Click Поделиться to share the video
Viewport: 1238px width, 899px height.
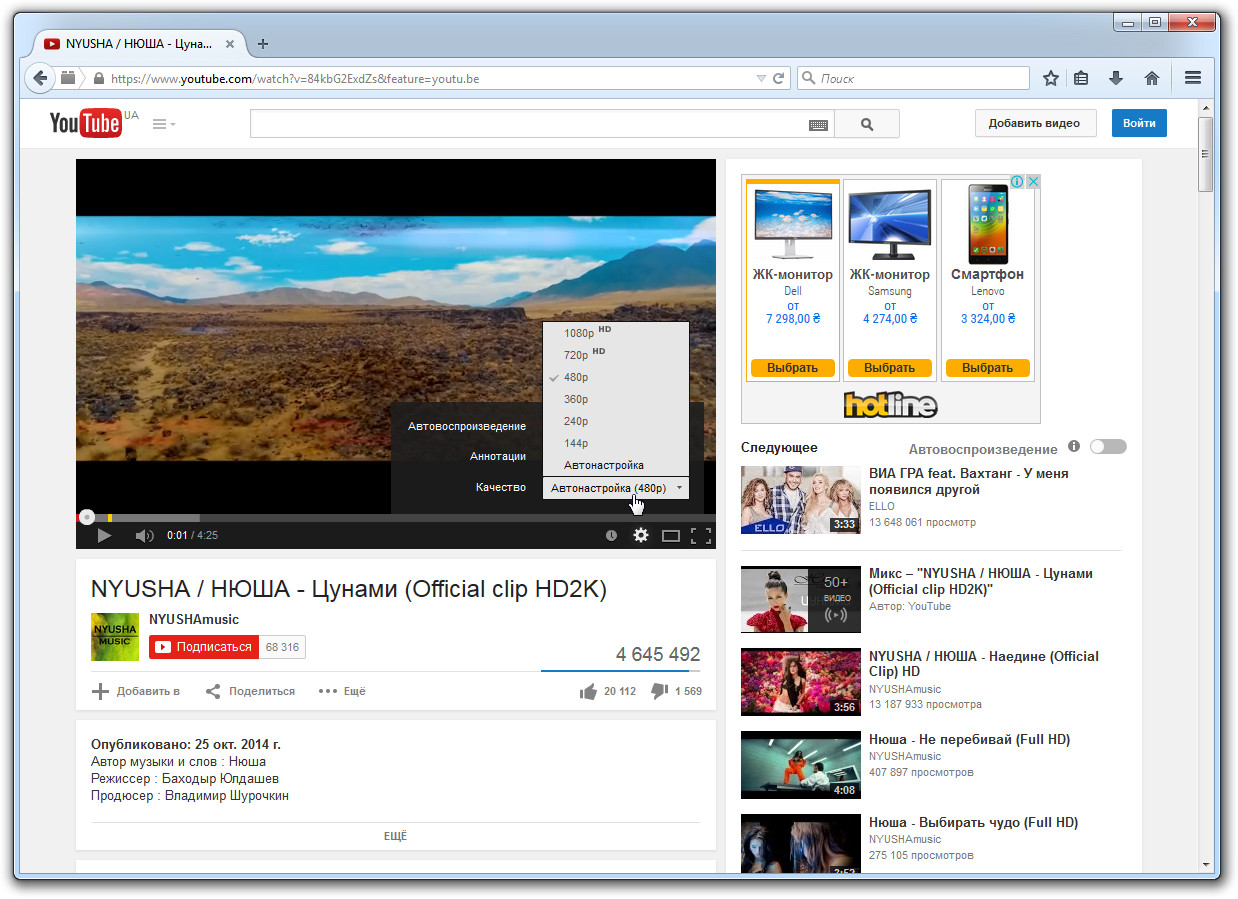pos(250,691)
